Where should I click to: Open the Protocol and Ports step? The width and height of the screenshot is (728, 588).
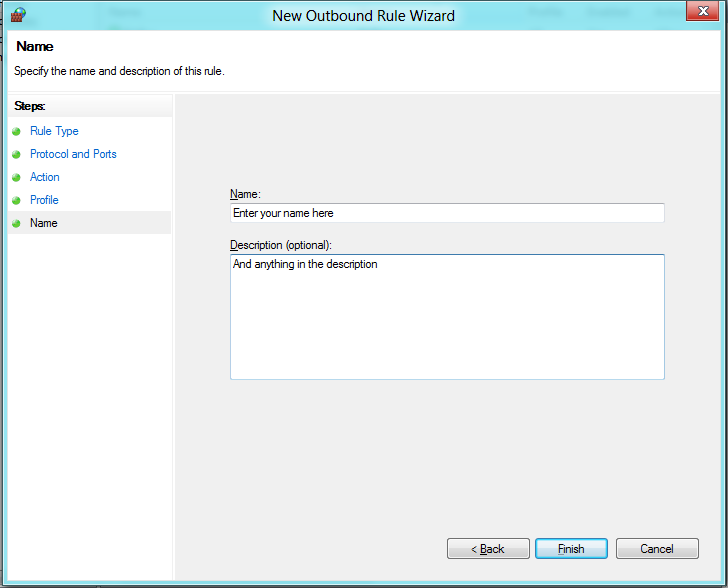73,154
